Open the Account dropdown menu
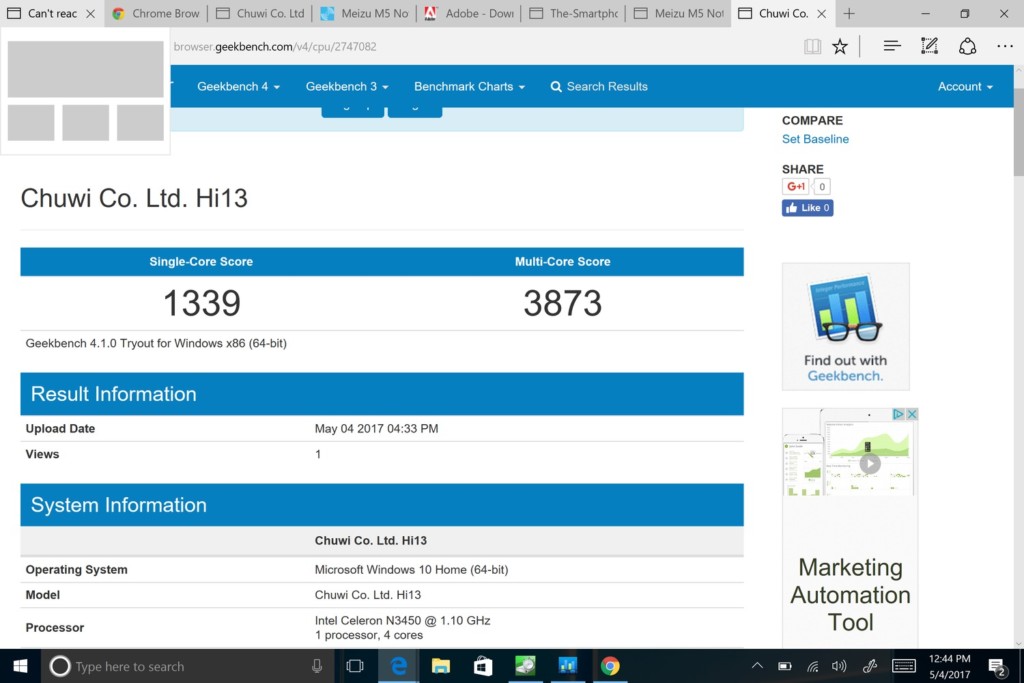1024x683 pixels. coord(965,86)
